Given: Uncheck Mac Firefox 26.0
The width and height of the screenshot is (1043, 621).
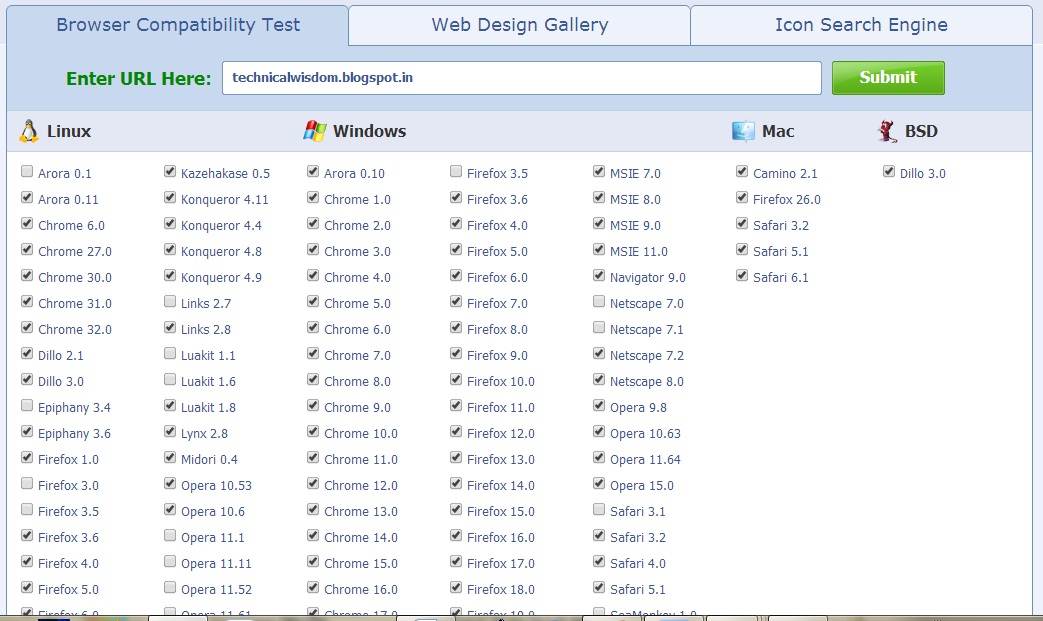Looking at the screenshot, I should [742, 197].
